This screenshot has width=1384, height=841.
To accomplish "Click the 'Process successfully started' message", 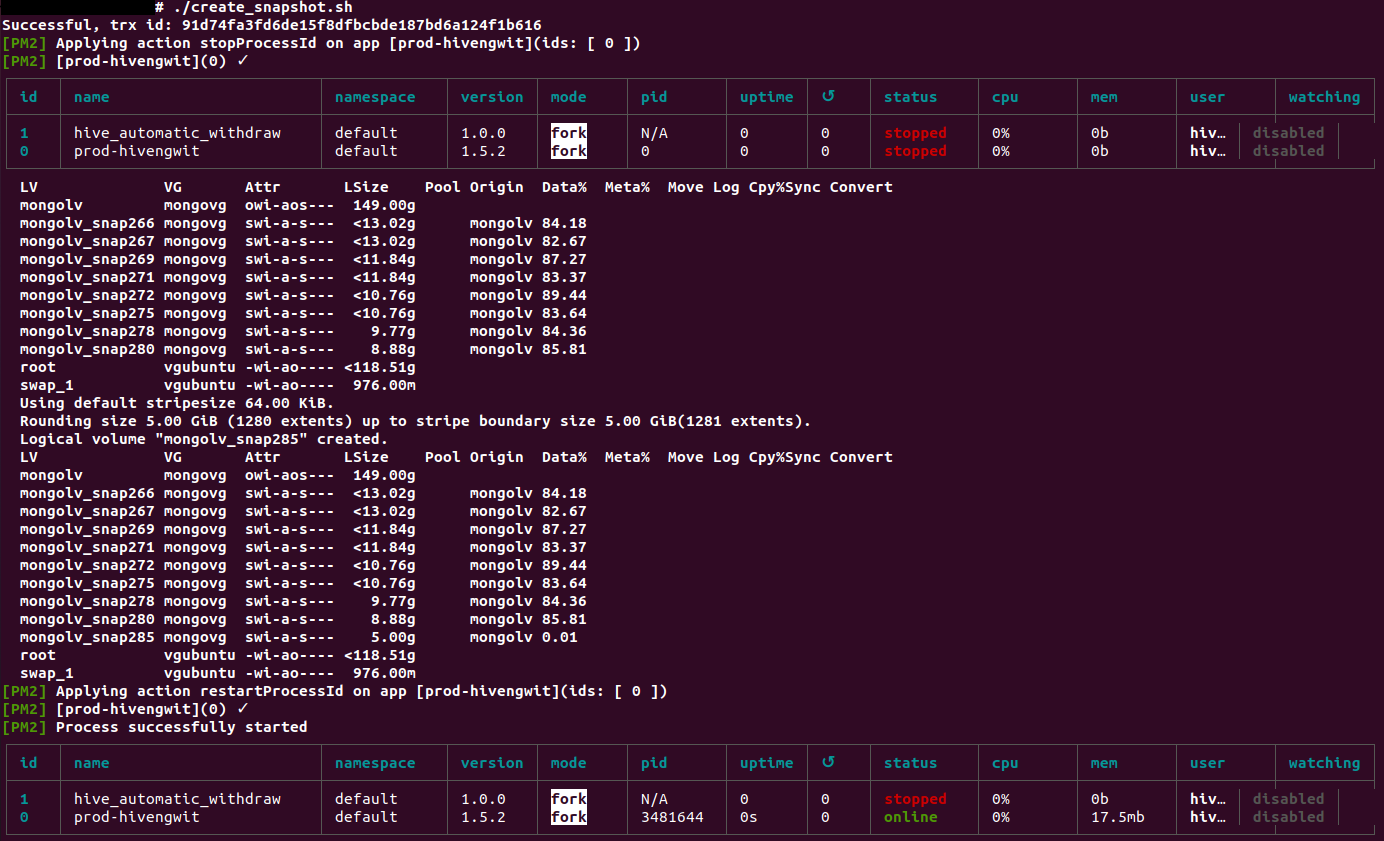I will pos(181,727).
